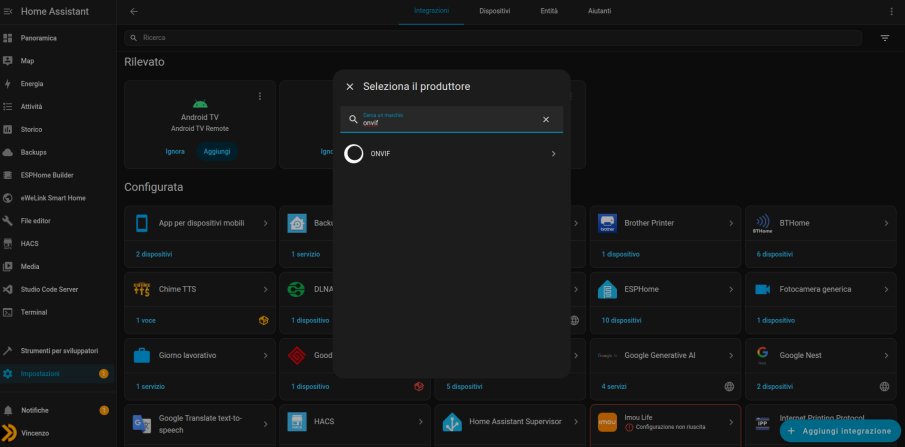Open Impostazioni gear icon

(x=8, y=374)
